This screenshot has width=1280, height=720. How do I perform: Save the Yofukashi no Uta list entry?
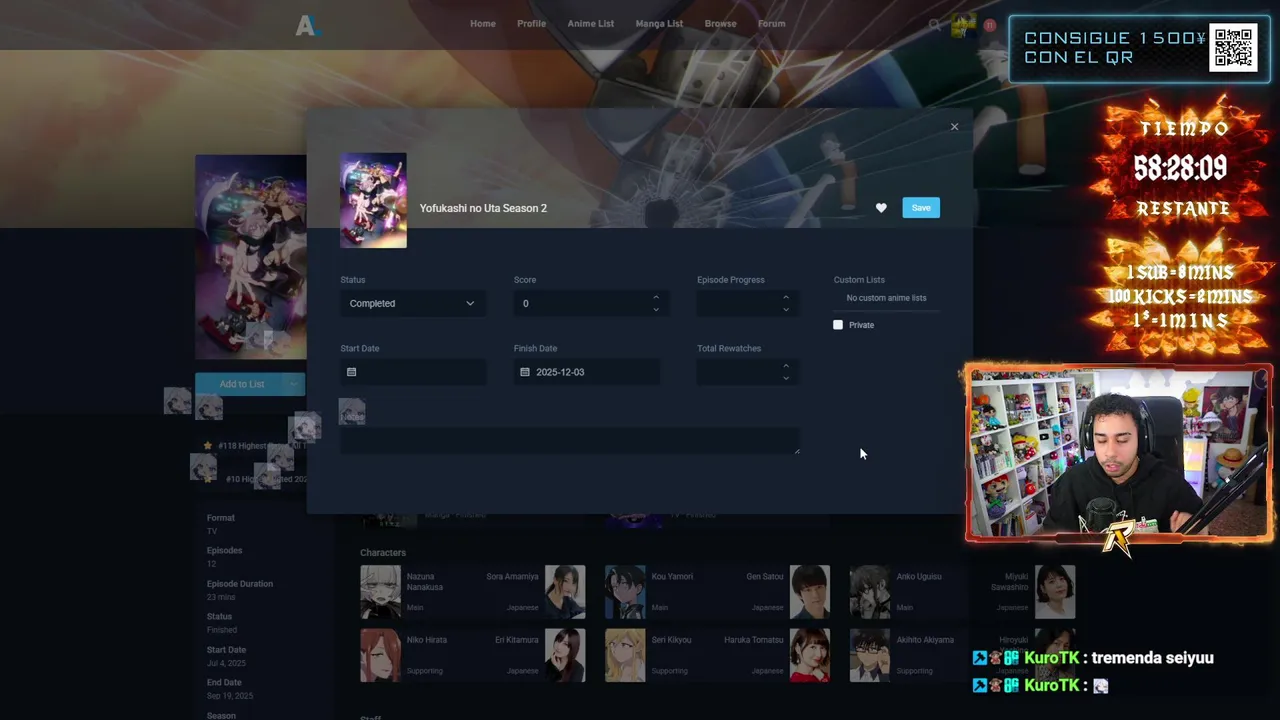(x=921, y=208)
